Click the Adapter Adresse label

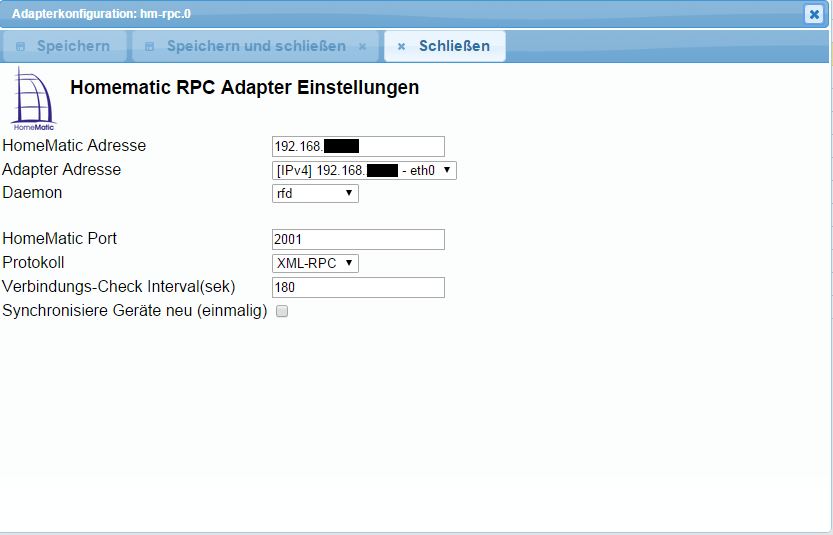[x=62, y=169]
